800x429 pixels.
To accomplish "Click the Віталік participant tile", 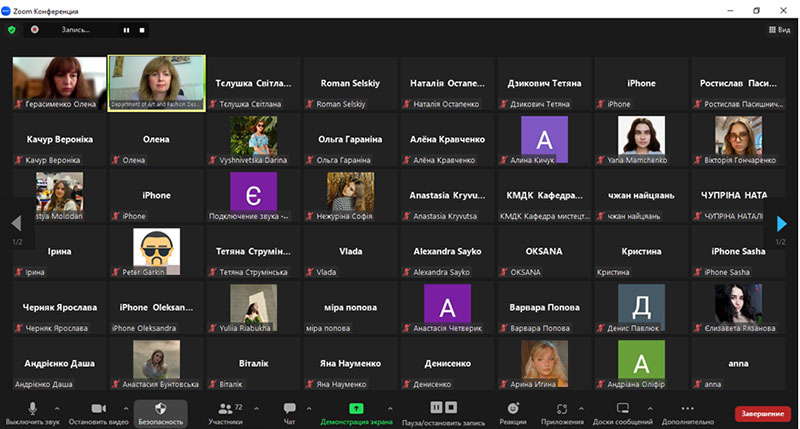I will 254,364.
